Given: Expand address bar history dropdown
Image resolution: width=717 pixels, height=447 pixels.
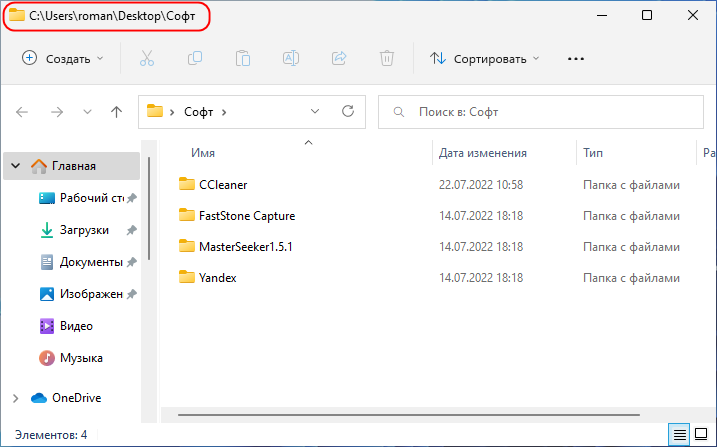Looking at the screenshot, I should (315, 111).
